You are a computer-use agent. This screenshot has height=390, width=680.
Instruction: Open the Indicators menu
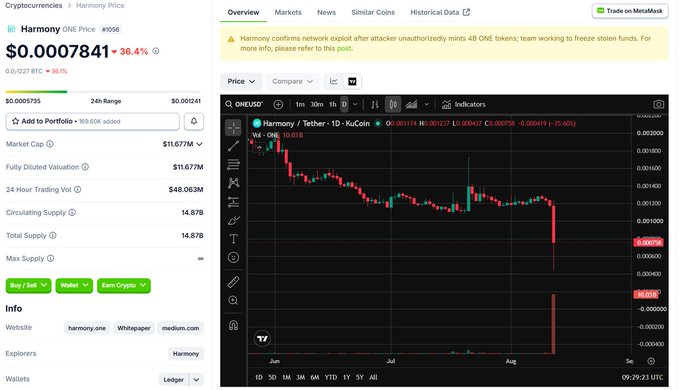click(x=464, y=105)
